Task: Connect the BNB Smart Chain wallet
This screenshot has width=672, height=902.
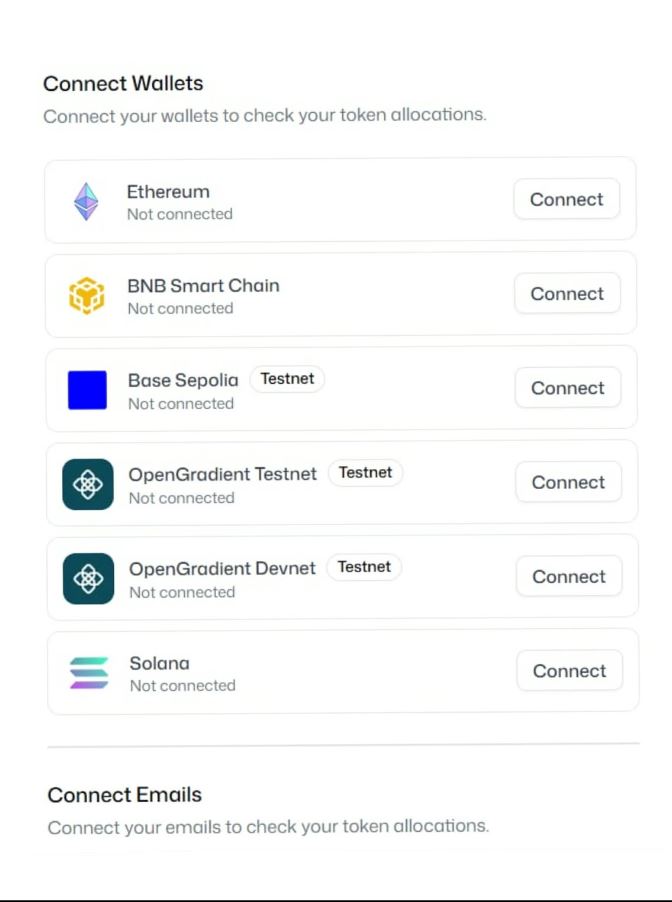Action: tap(567, 293)
